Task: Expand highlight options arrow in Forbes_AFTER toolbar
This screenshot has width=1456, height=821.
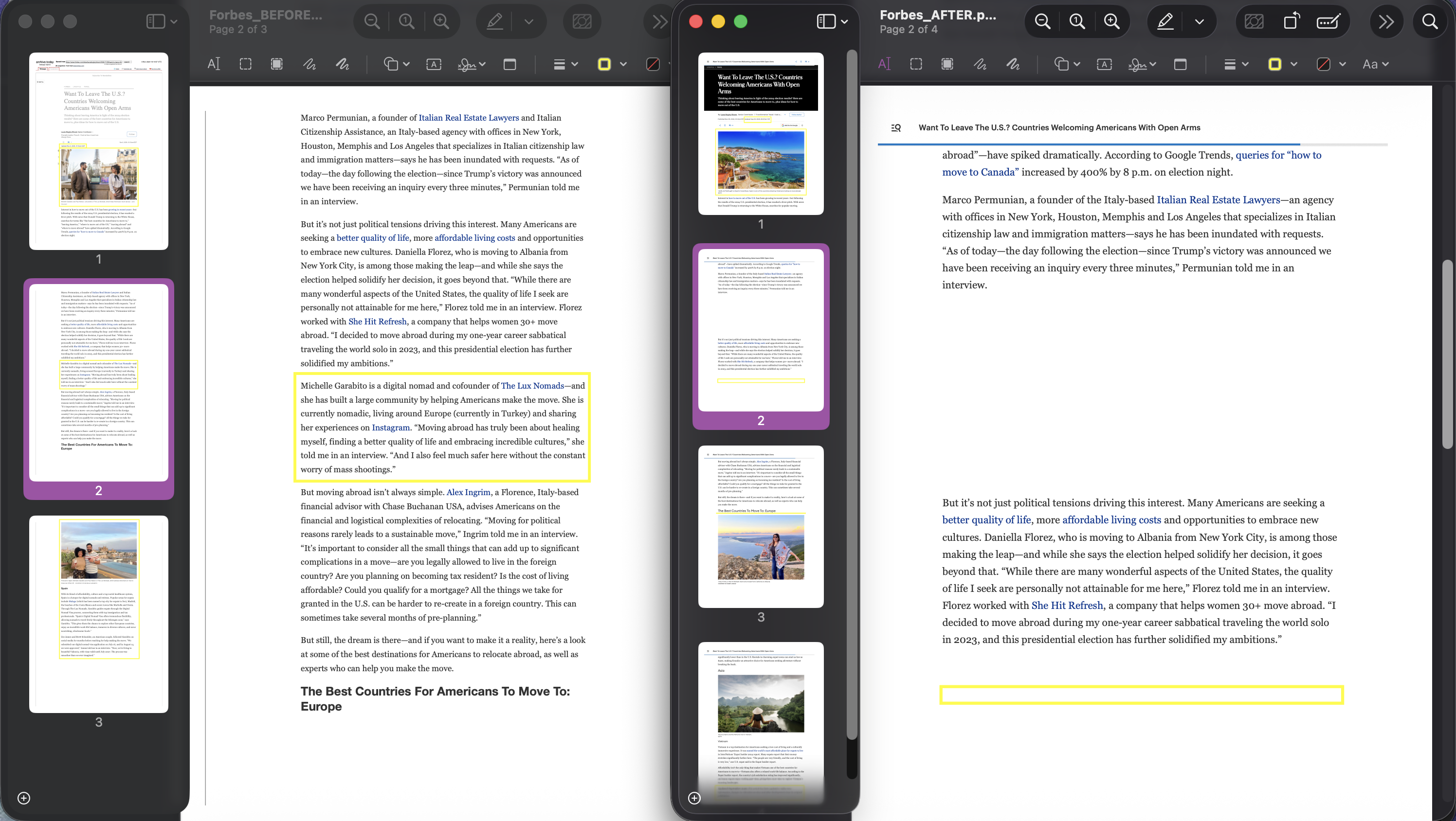Action: [x=1200, y=21]
